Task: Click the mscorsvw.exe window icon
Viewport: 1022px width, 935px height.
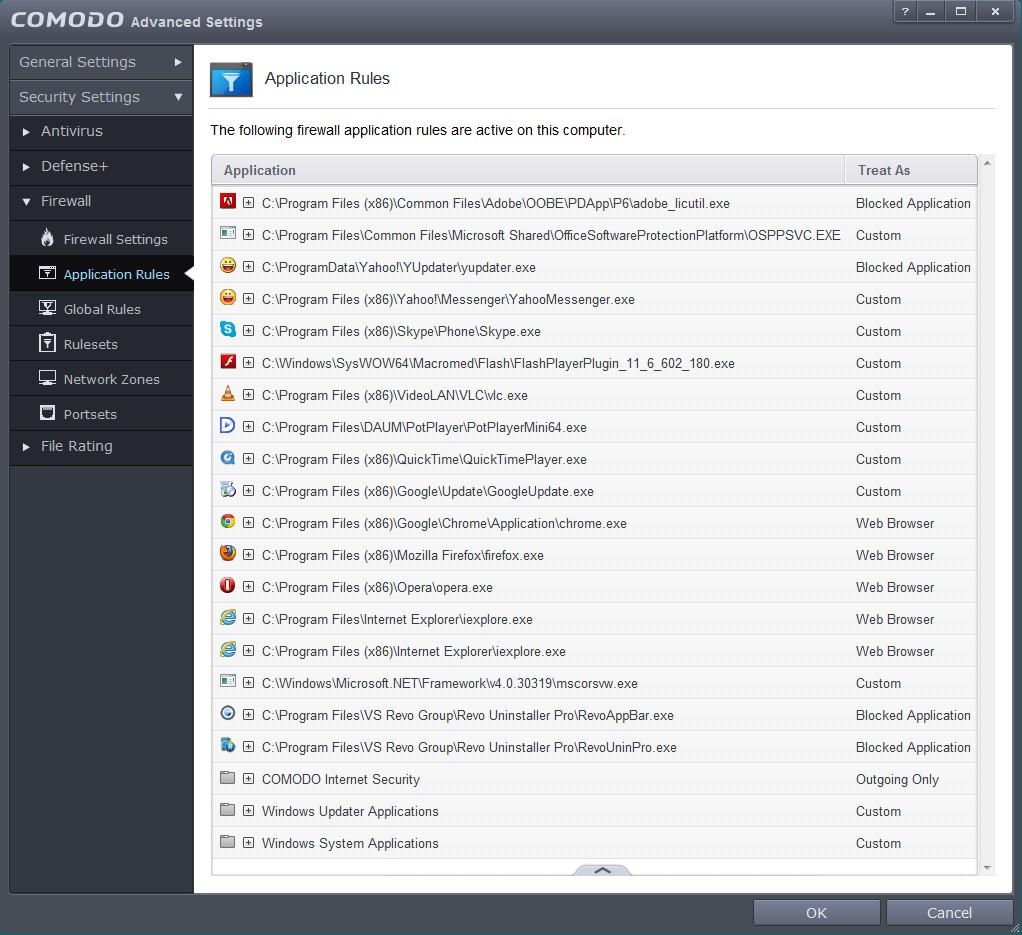Action: 227,682
